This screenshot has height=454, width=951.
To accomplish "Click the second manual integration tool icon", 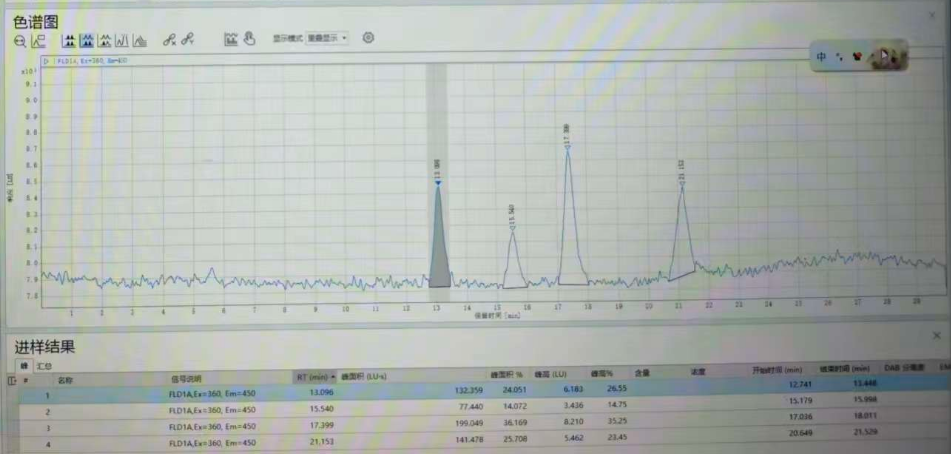I will pos(187,40).
